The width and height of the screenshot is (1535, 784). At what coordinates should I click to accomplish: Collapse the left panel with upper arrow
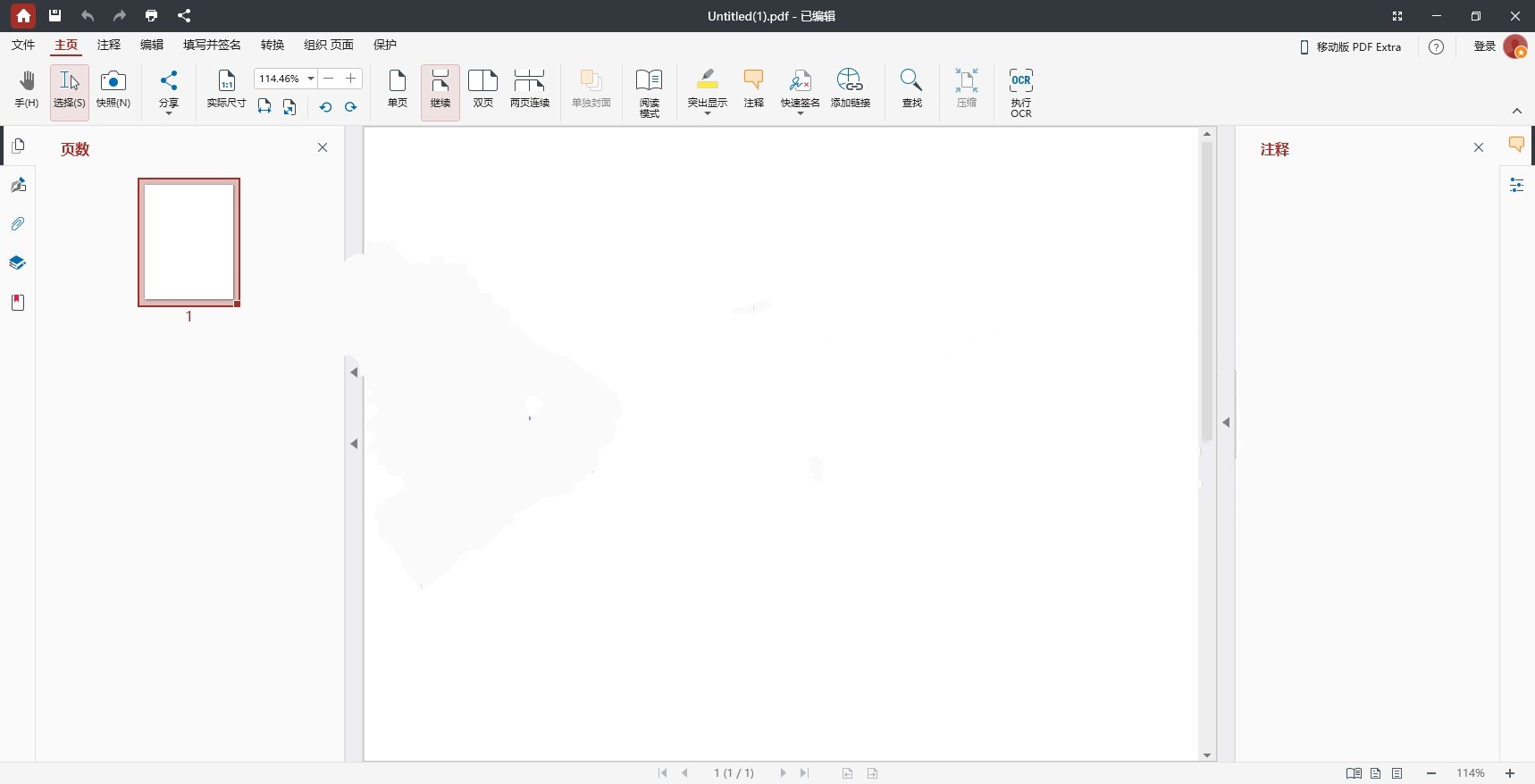(354, 372)
